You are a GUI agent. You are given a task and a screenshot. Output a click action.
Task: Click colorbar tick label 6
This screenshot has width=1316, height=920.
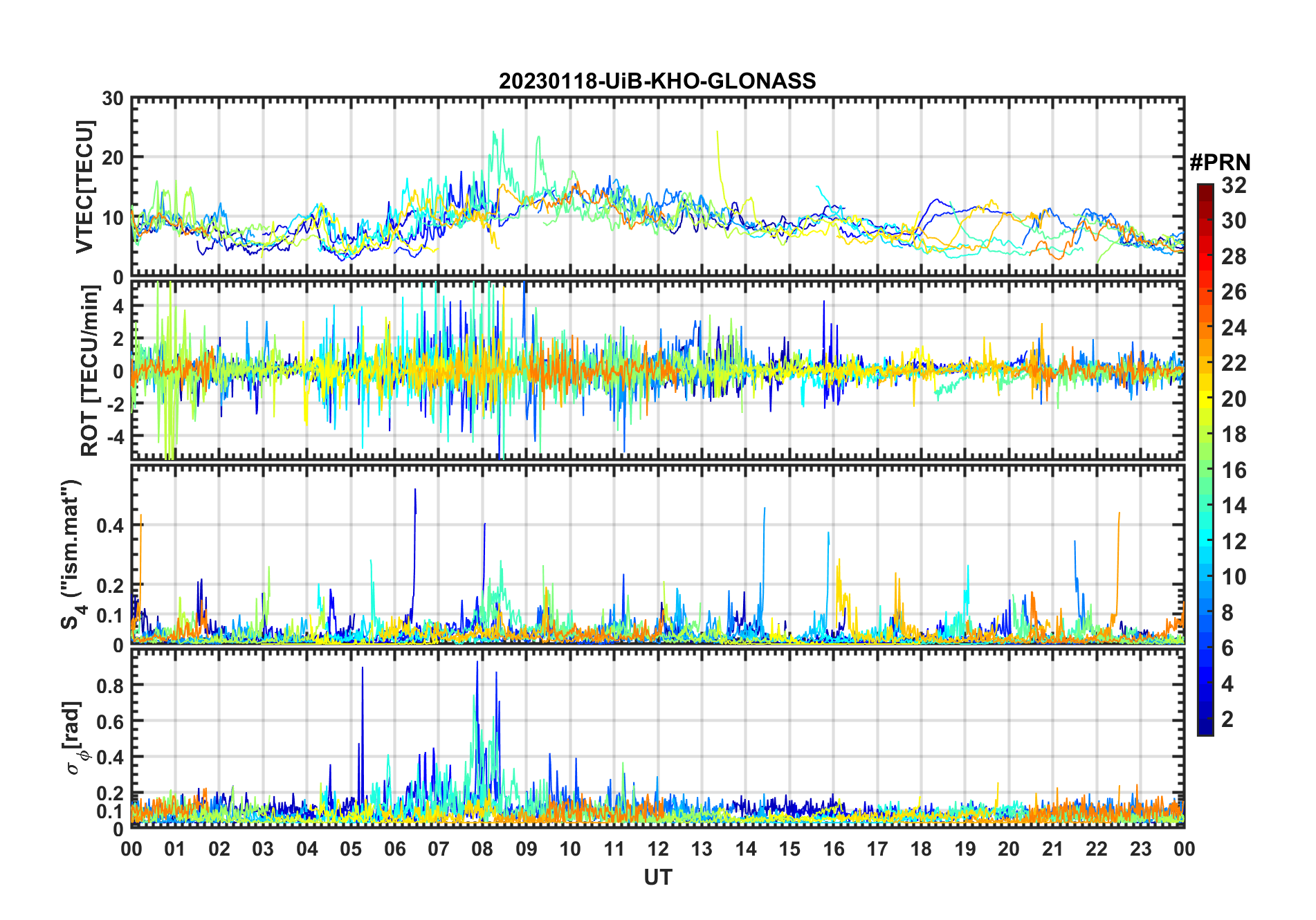coord(1227,648)
